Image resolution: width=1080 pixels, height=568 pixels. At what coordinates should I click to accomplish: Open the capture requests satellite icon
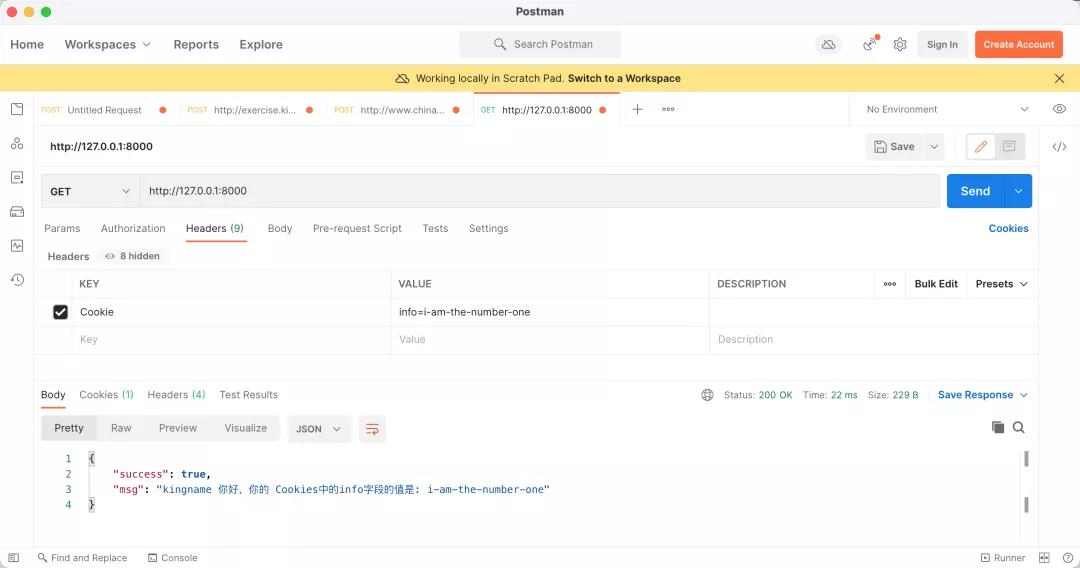coord(871,44)
